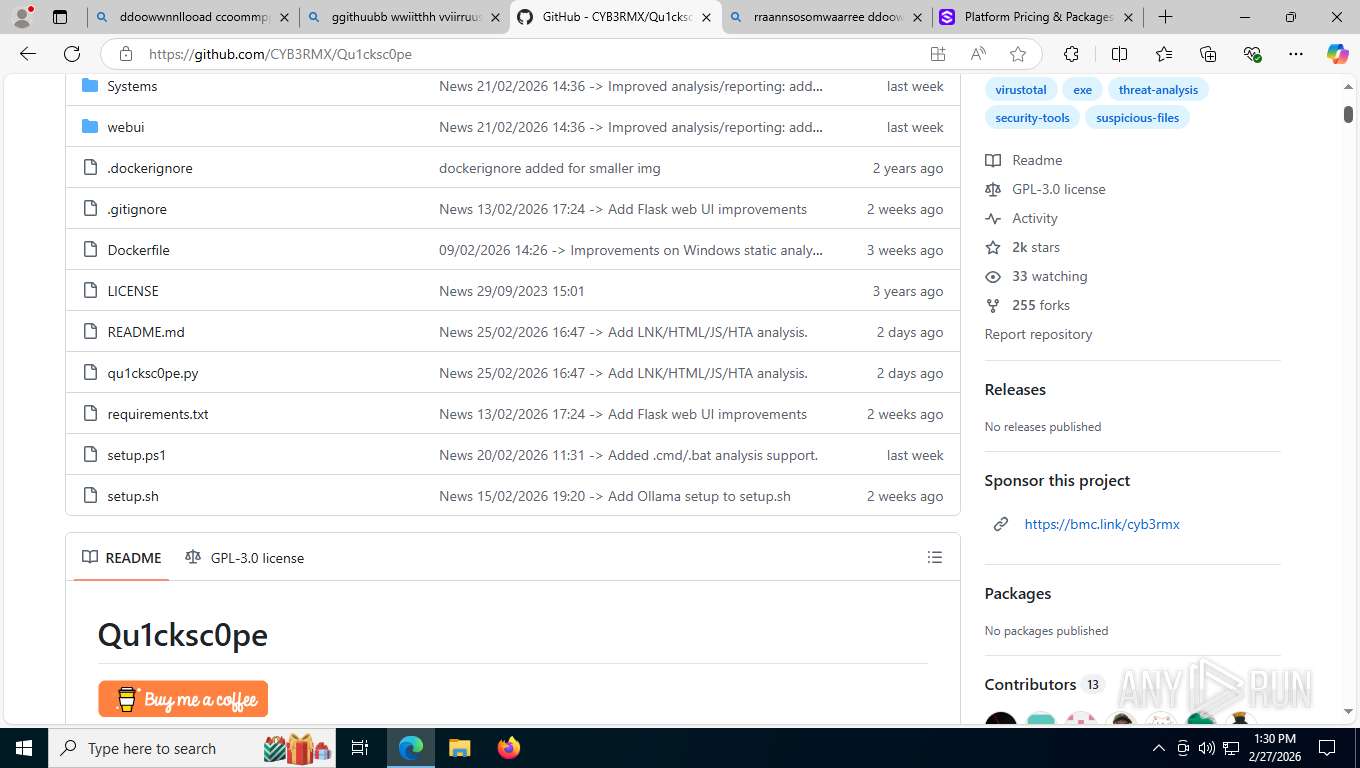Open .gitignore file
This screenshot has width=1360, height=768.
[x=137, y=209]
